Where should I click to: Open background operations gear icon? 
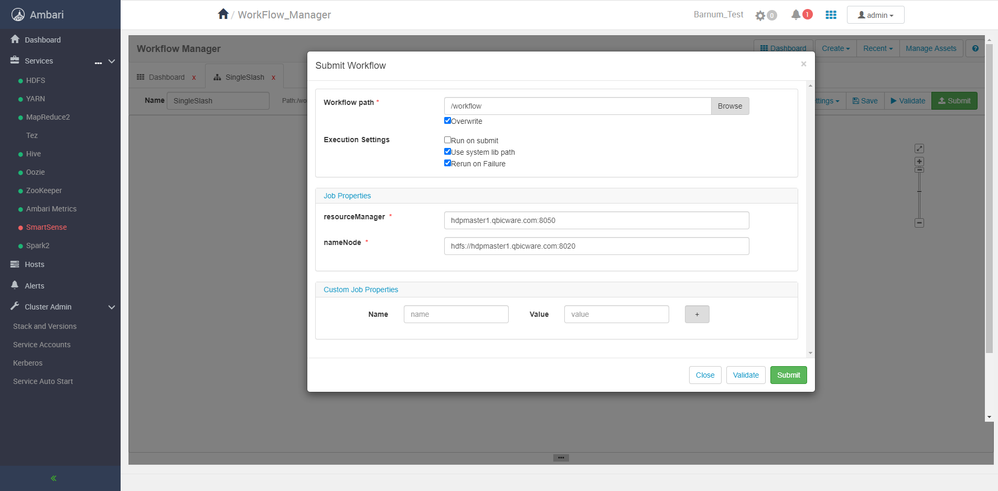[x=760, y=15]
